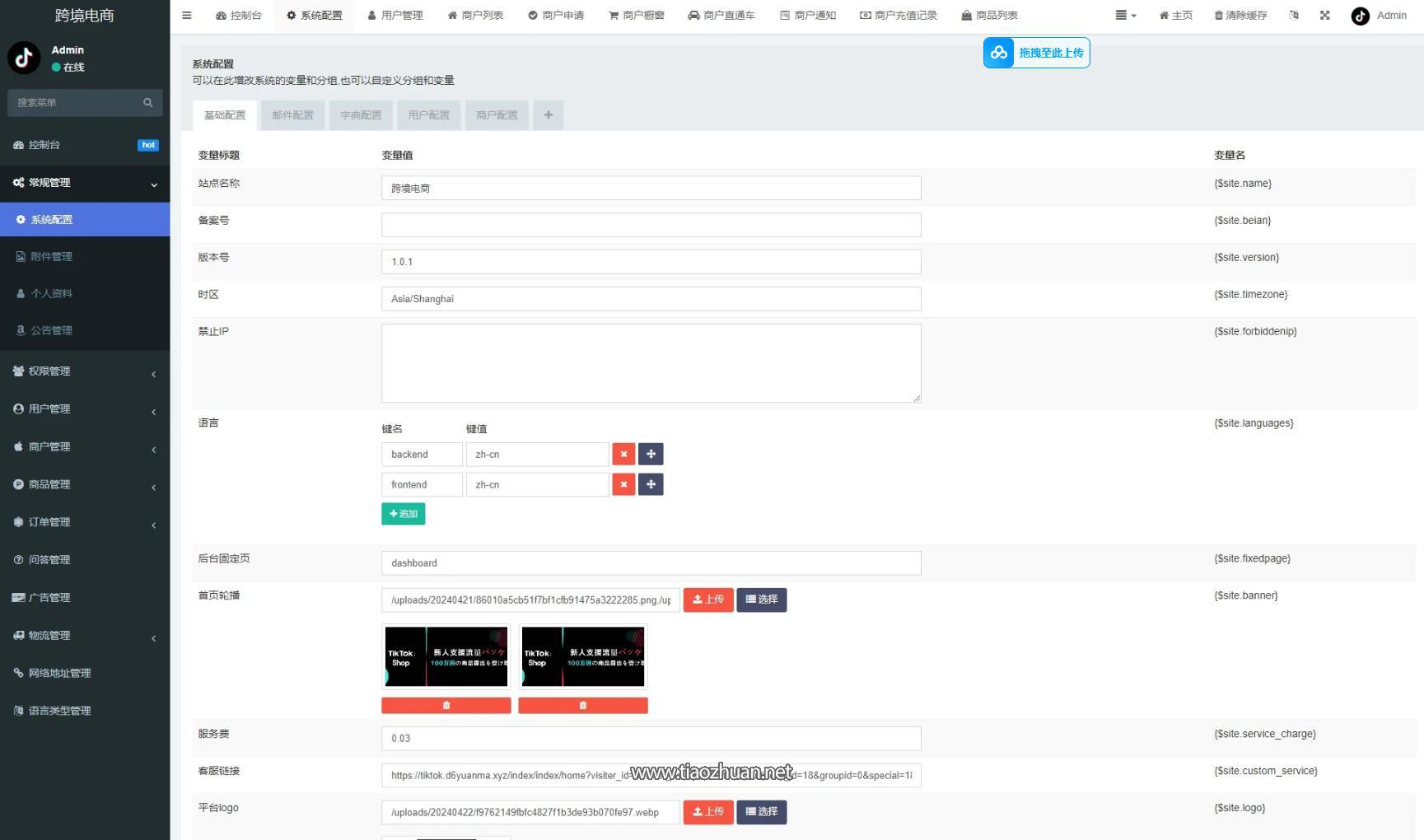The width and height of the screenshot is (1424, 840).
Task: Expand the 商户管理 sidebar menu
Action: 85,447
